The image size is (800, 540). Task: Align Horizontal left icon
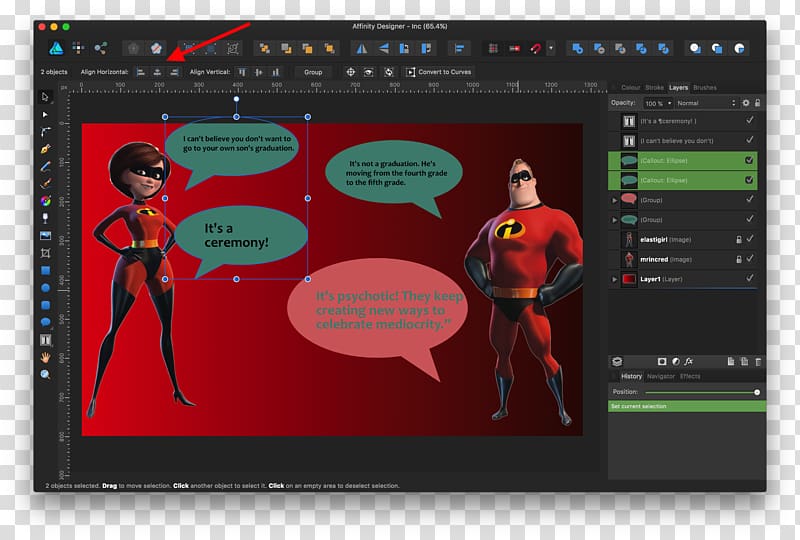point(141,72)
